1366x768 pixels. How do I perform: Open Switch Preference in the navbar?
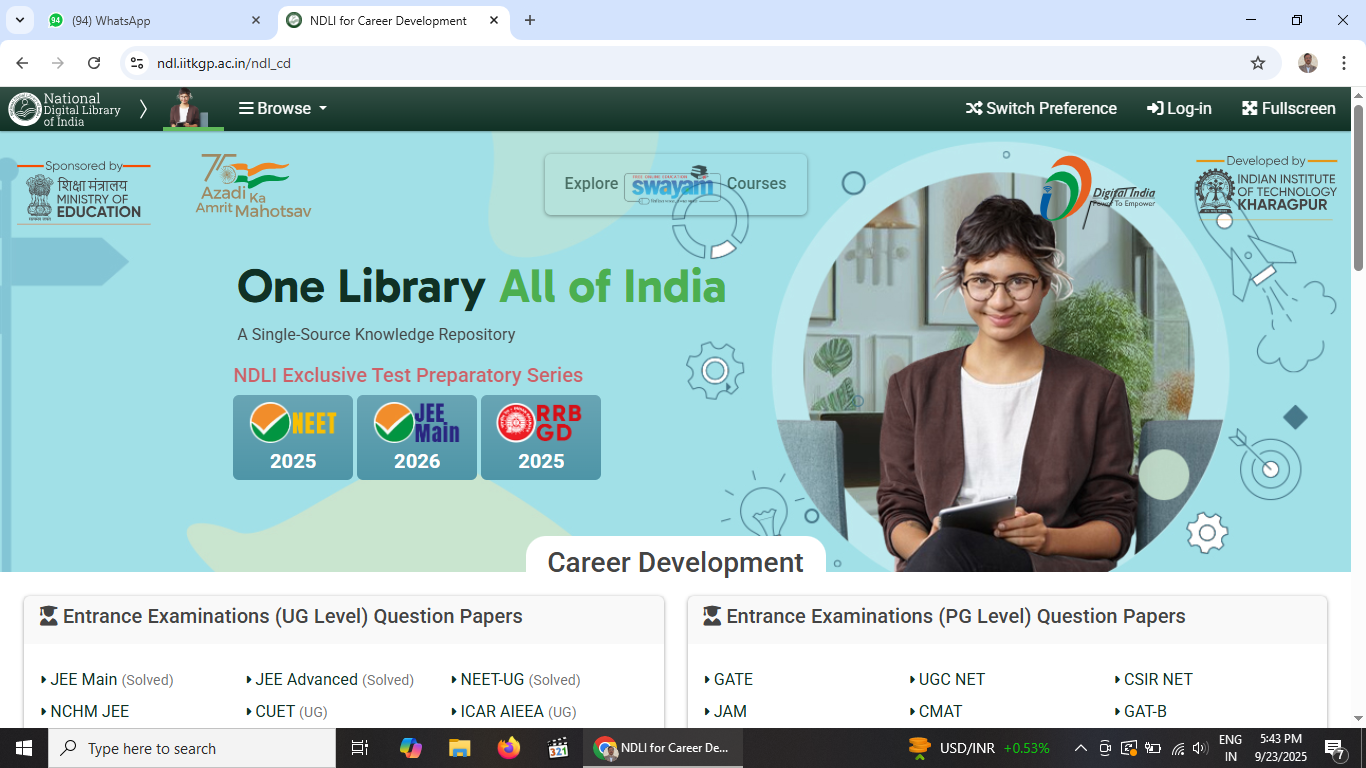(x=1041, y=109)
